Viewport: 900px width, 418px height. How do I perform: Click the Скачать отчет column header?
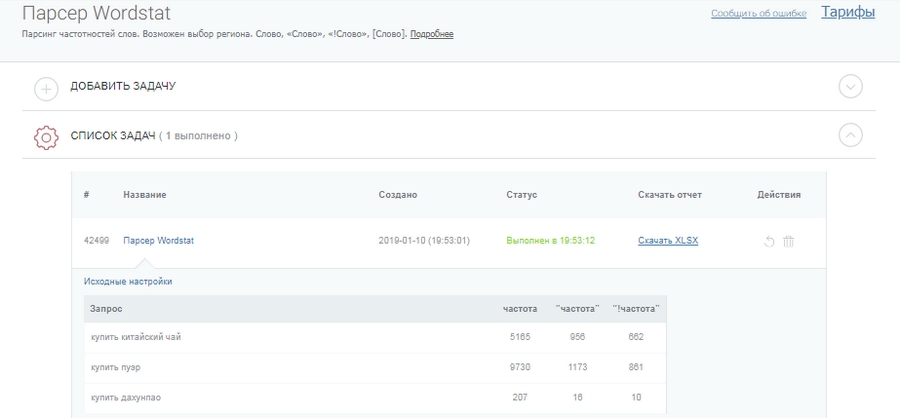click(670, 195)
